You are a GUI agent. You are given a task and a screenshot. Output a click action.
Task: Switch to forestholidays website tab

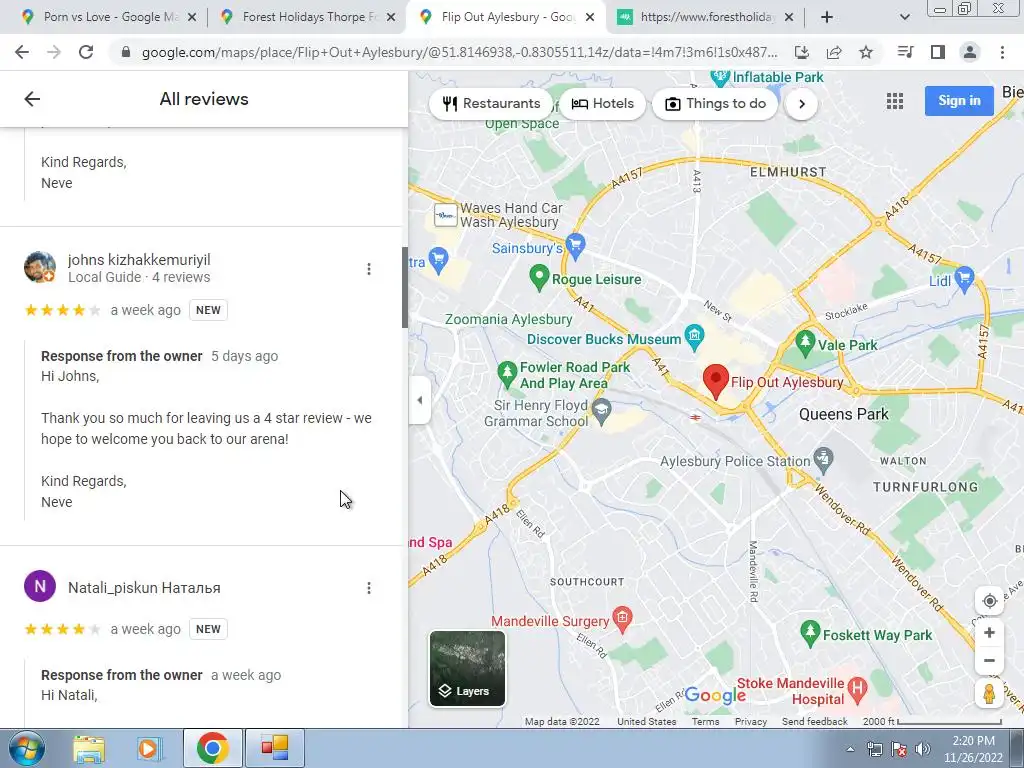705,17
